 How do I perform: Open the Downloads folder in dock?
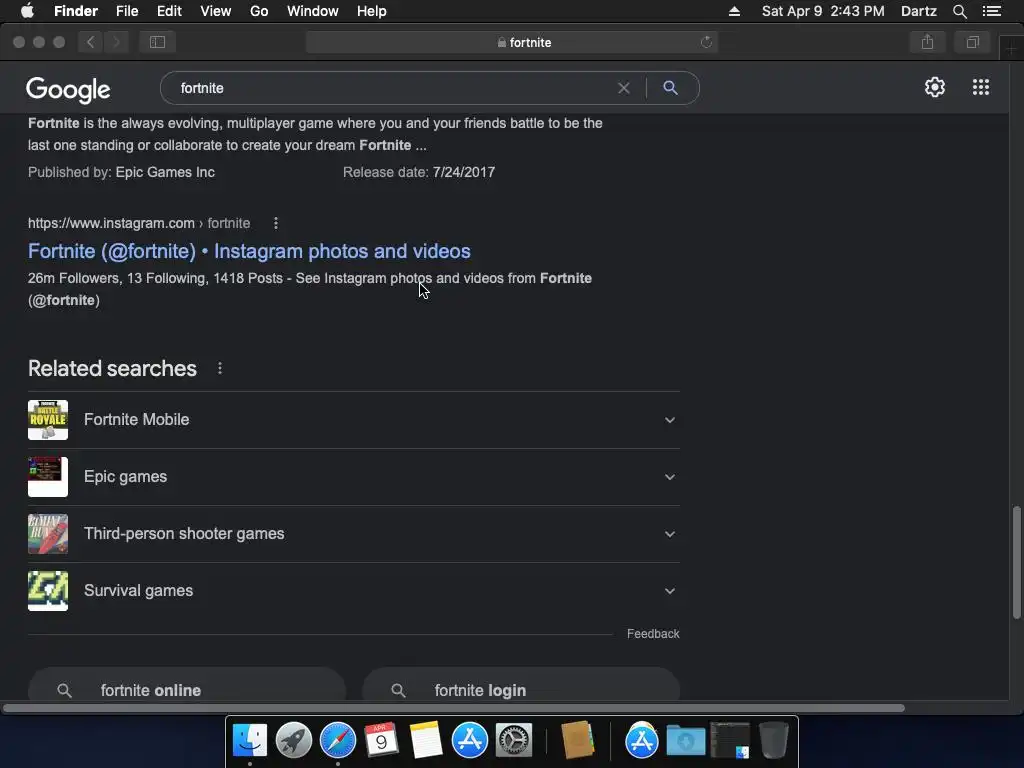tap(686, 741)
